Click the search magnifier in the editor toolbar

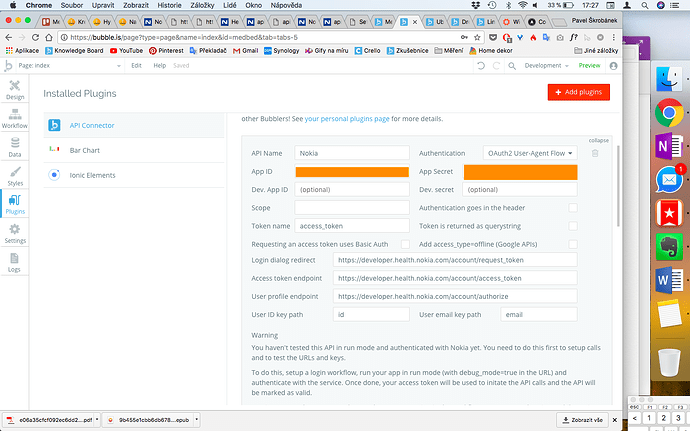[x=512, y=66]
